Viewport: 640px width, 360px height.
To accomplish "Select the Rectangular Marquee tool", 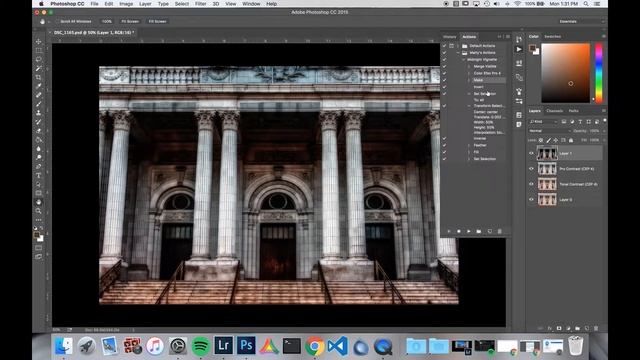I will pos(39,51).
